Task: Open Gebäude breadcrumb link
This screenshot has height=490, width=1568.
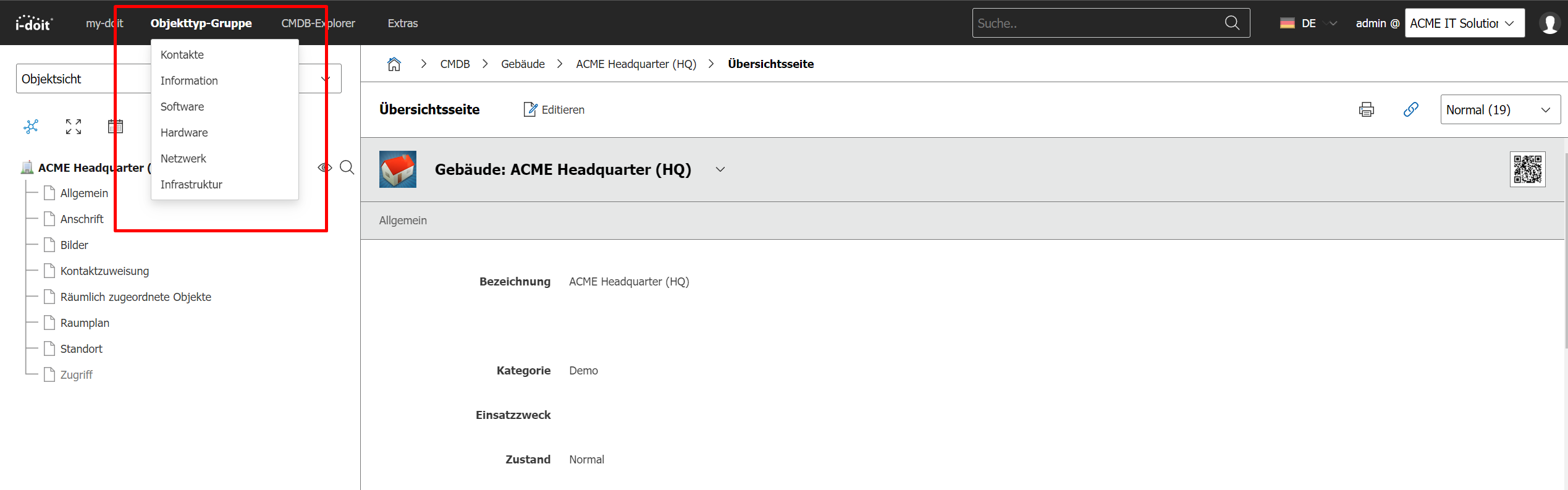Action: pyautogui.click(x=523, y=64)
